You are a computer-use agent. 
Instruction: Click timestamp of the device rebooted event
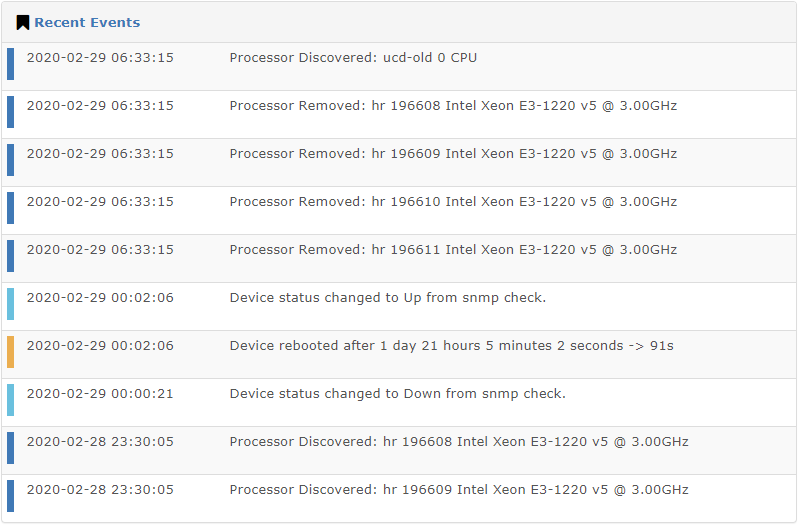(x=100, y=346)
